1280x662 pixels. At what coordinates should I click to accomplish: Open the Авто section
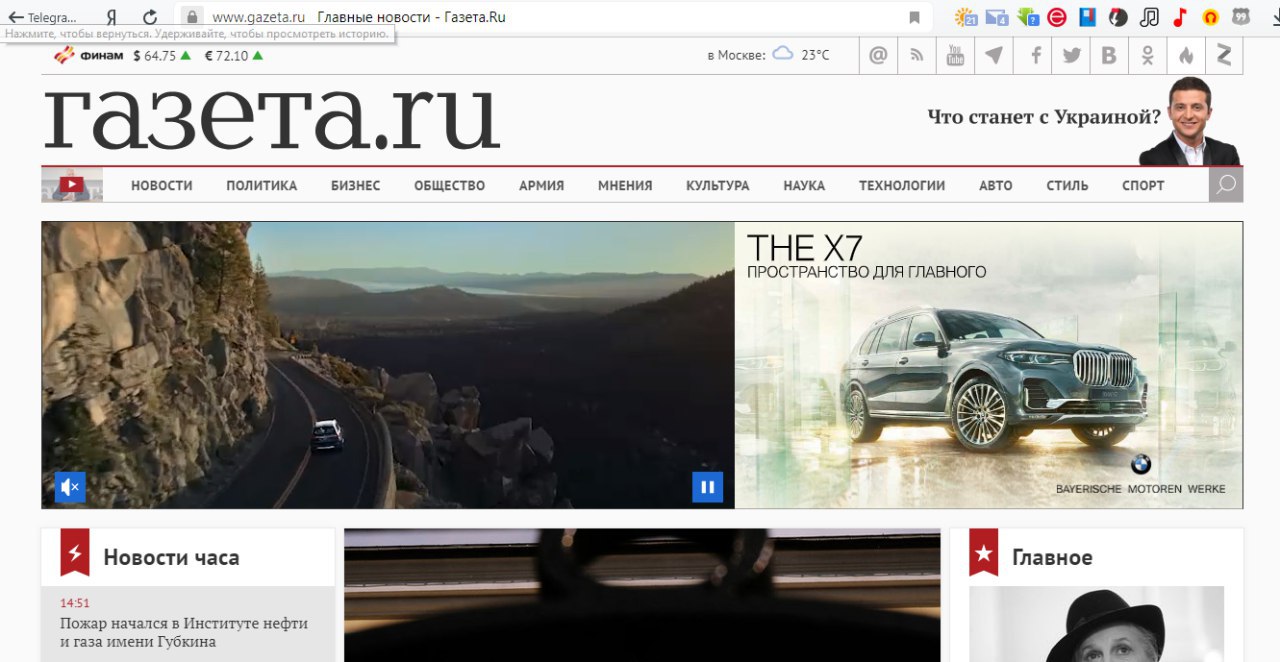pos(996,185)
